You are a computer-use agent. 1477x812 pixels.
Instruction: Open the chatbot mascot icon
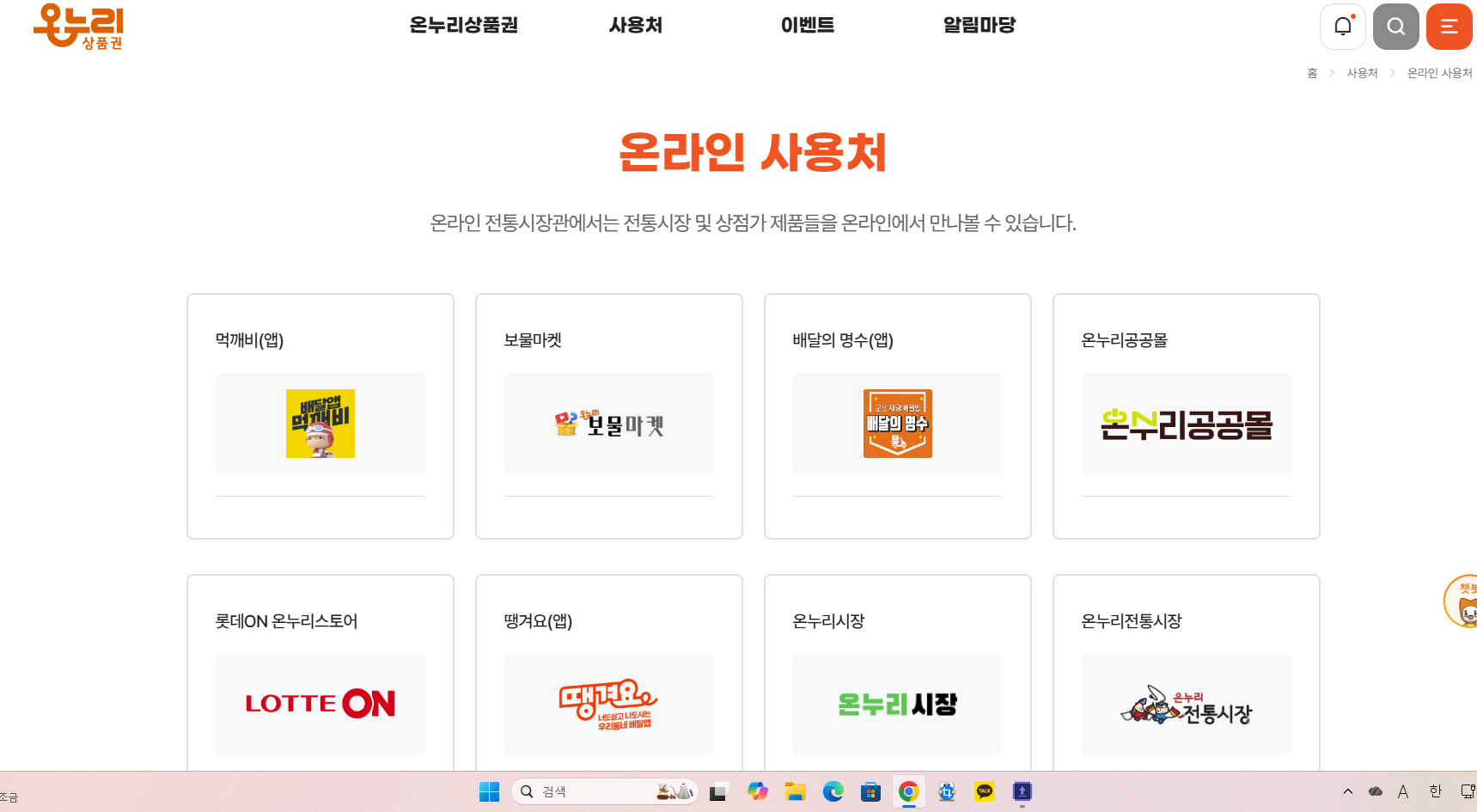tap(1462, 601)
